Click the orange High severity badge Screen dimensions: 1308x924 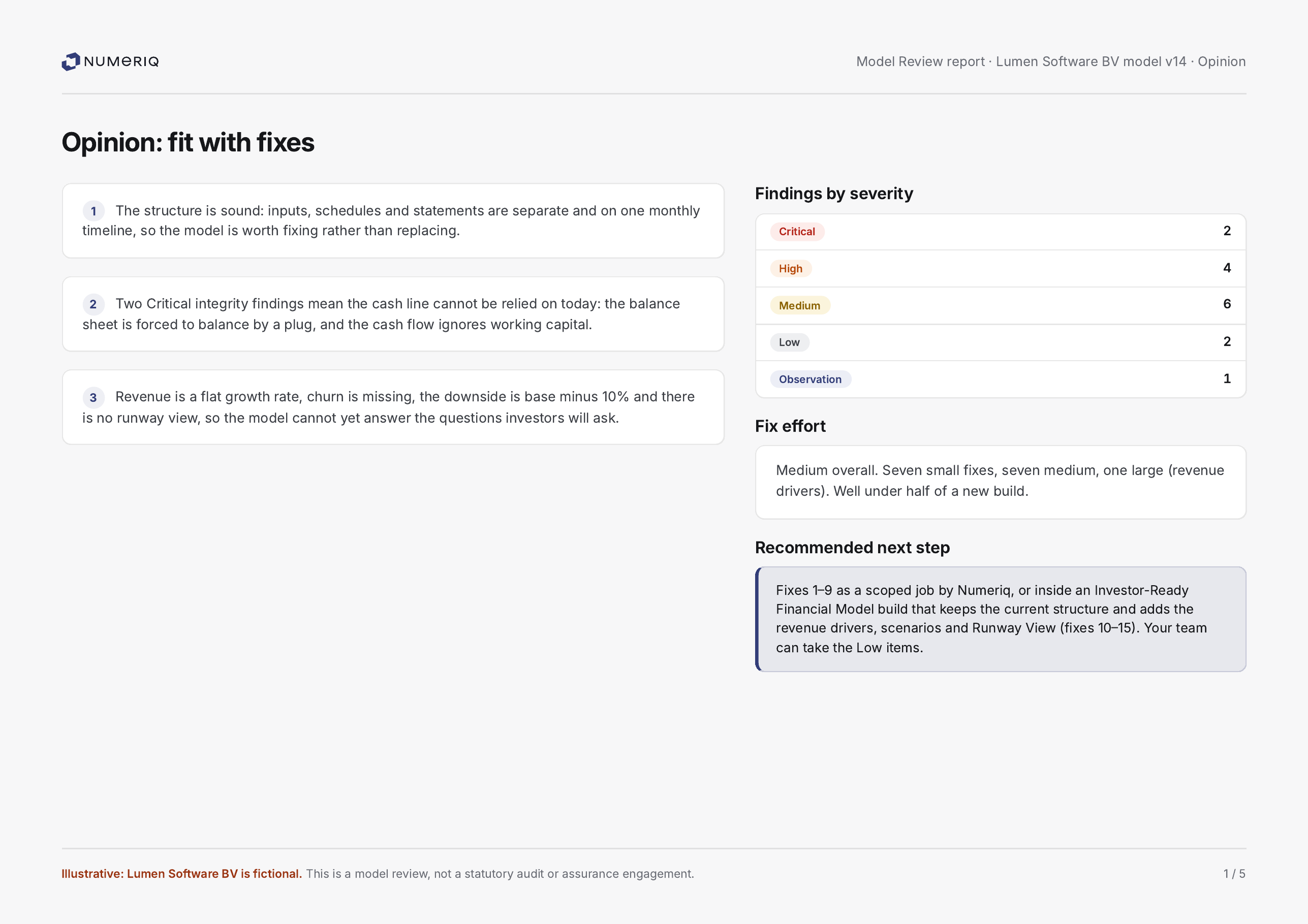click(x=790, y=269)
